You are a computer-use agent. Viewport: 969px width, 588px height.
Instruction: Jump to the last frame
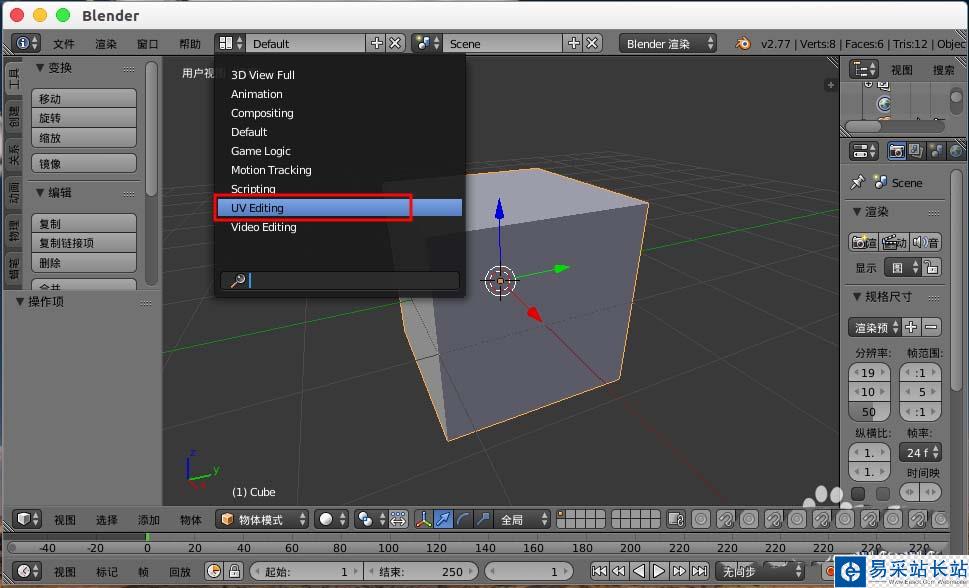[x=699, y=571]
